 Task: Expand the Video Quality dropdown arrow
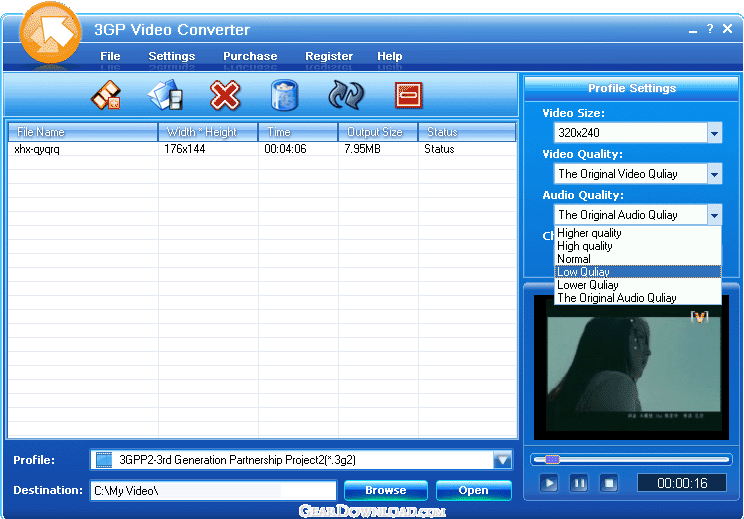tap(715, 174)
